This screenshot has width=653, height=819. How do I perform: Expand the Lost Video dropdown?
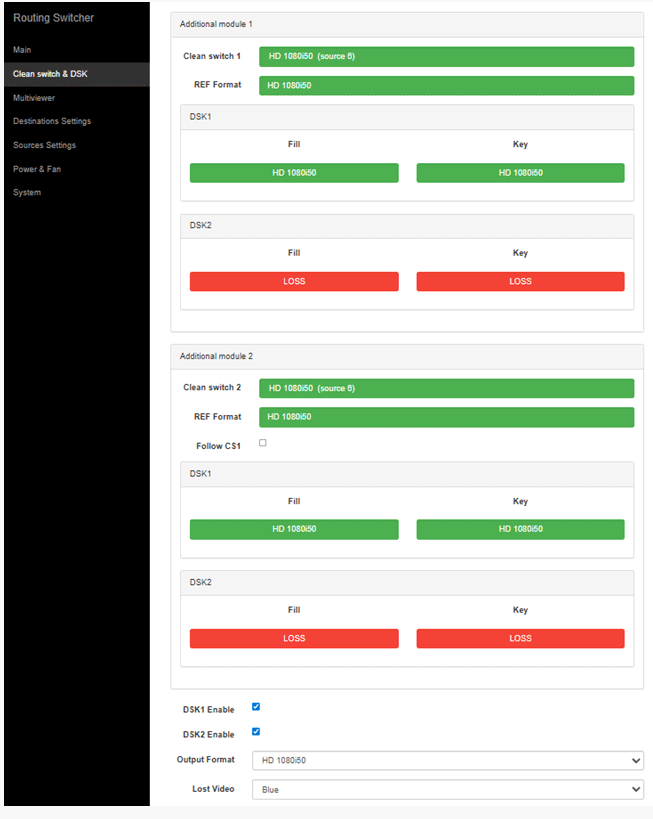tap(447, 790)
